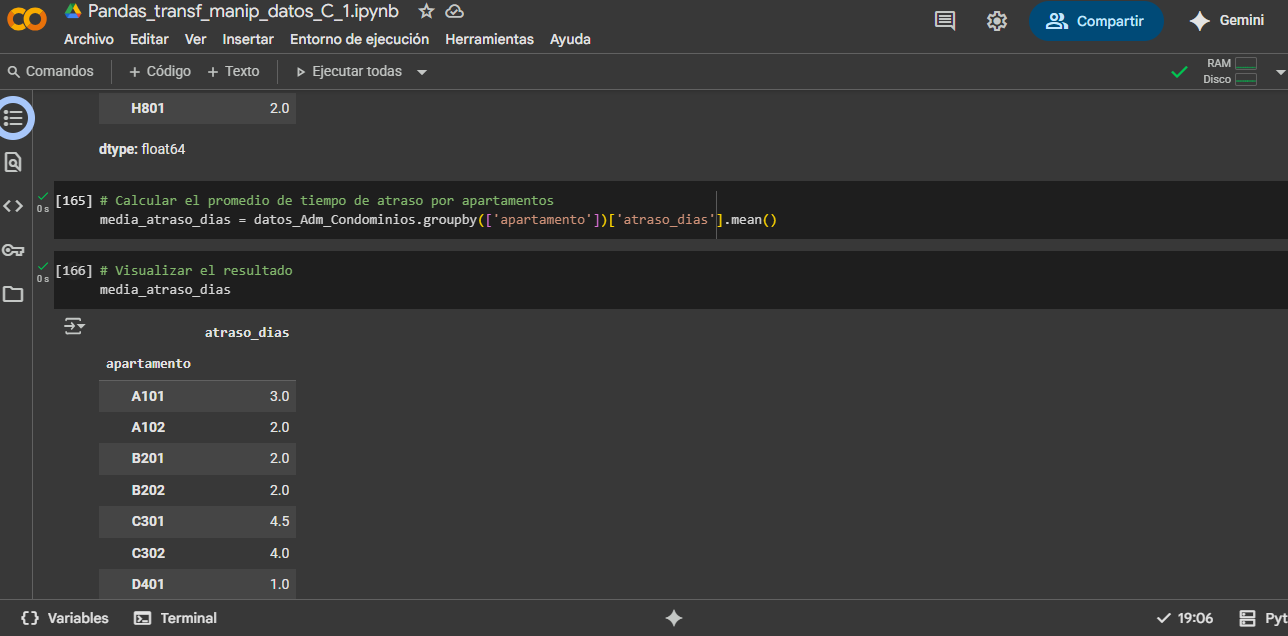Open the Archivo menu
This screenshot has height=636, width=1288.
pos(89,39)
